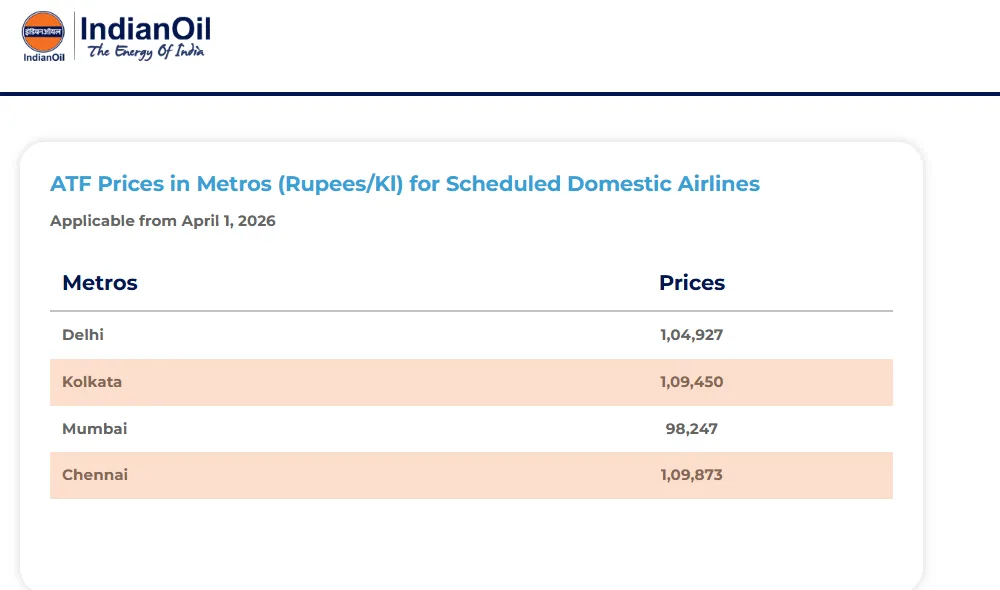Click the Metros column header

click(x=100, y=283)
